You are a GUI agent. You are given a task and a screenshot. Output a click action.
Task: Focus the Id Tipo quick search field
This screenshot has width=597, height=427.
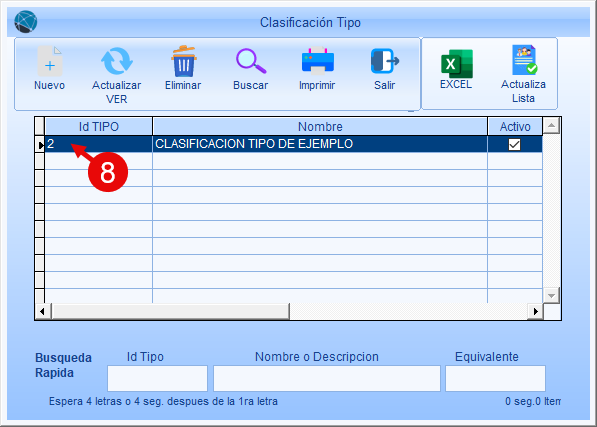click(157, 378)
